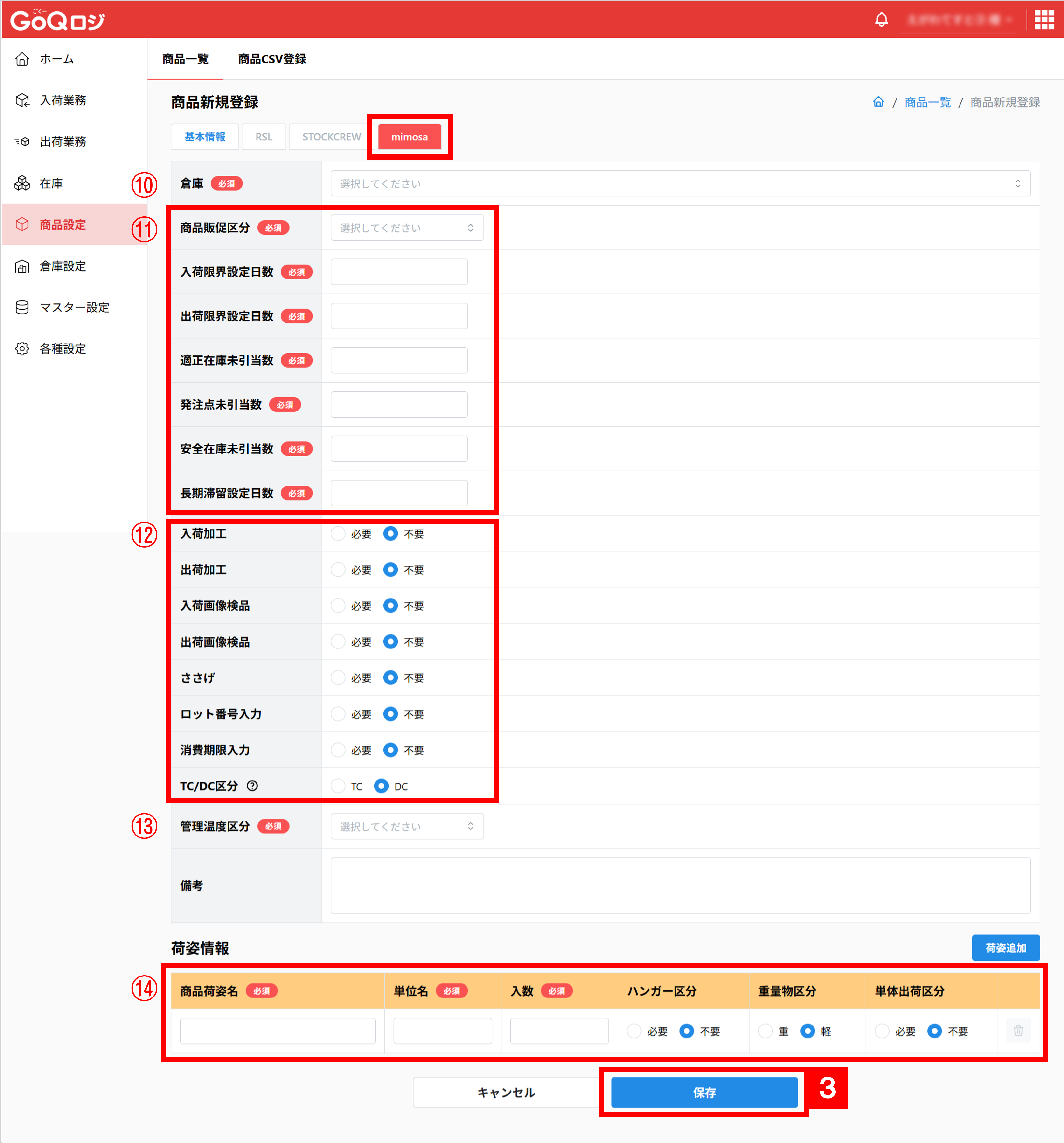Image resolution: width=1064 pixels, height=1143 pixels.
Task: Open 各種設定 in the sidebar
Action: point(74,349)
